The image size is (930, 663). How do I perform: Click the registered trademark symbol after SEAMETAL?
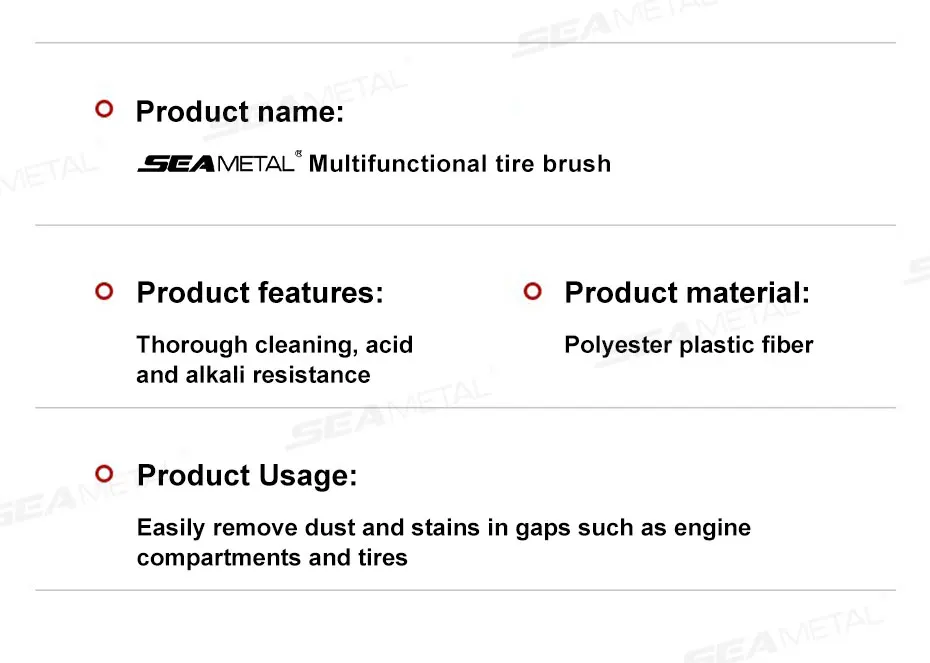pos(298,154)
